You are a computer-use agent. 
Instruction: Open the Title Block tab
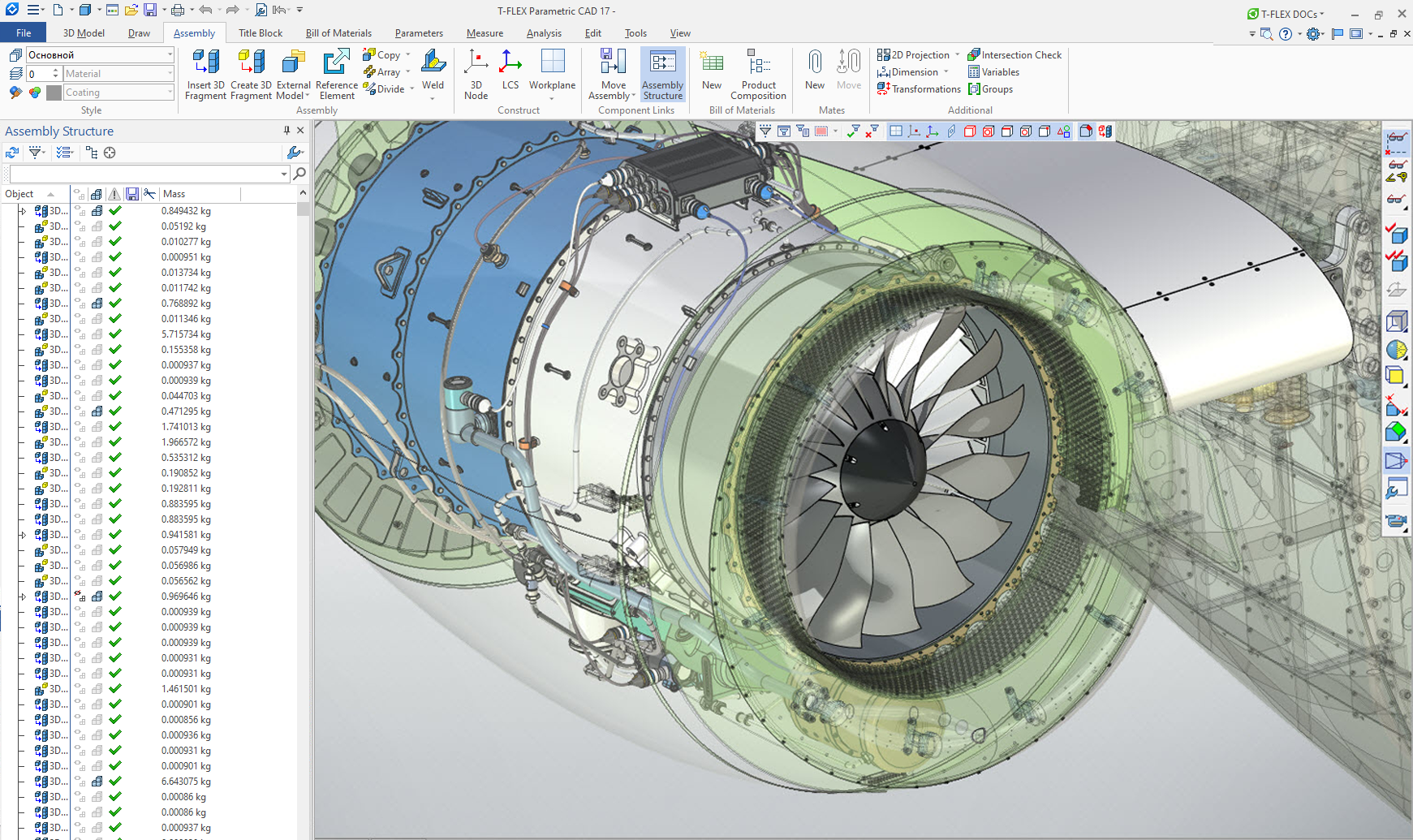(x=261, y=33)
